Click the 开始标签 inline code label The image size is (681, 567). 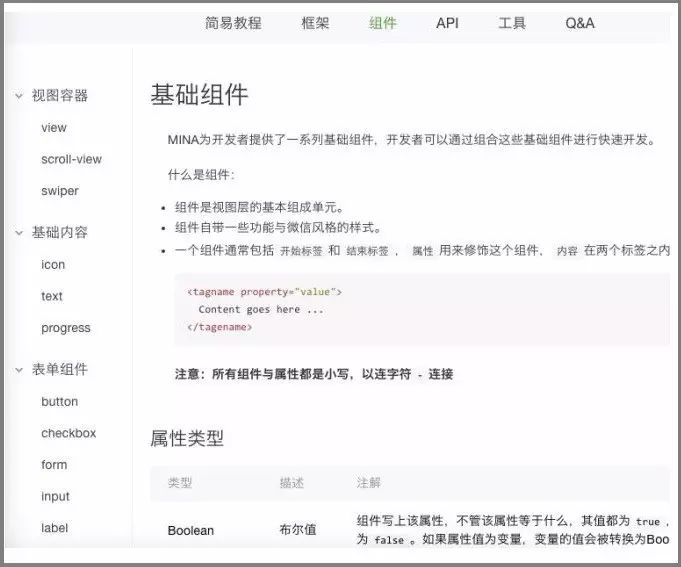coord(301,251)
